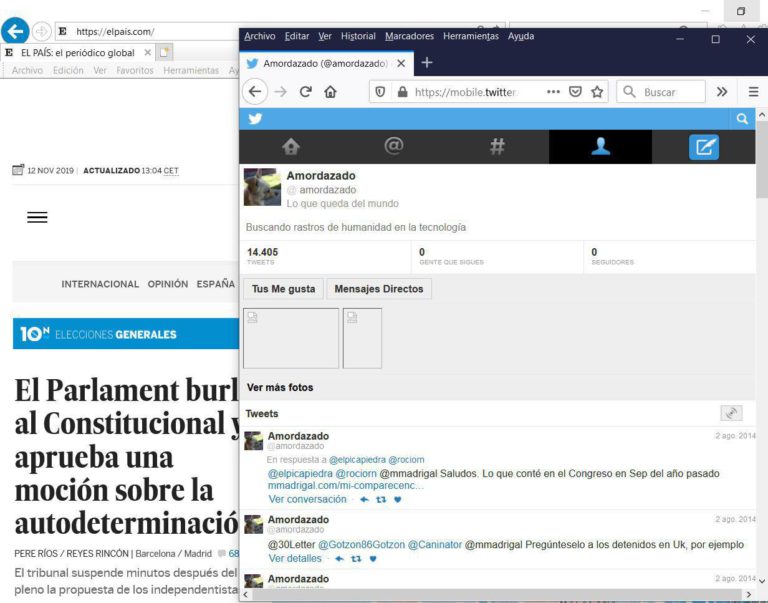Reload the Firefox page
The height and width of the screenshot is (603, 768).
coord(306,92)
